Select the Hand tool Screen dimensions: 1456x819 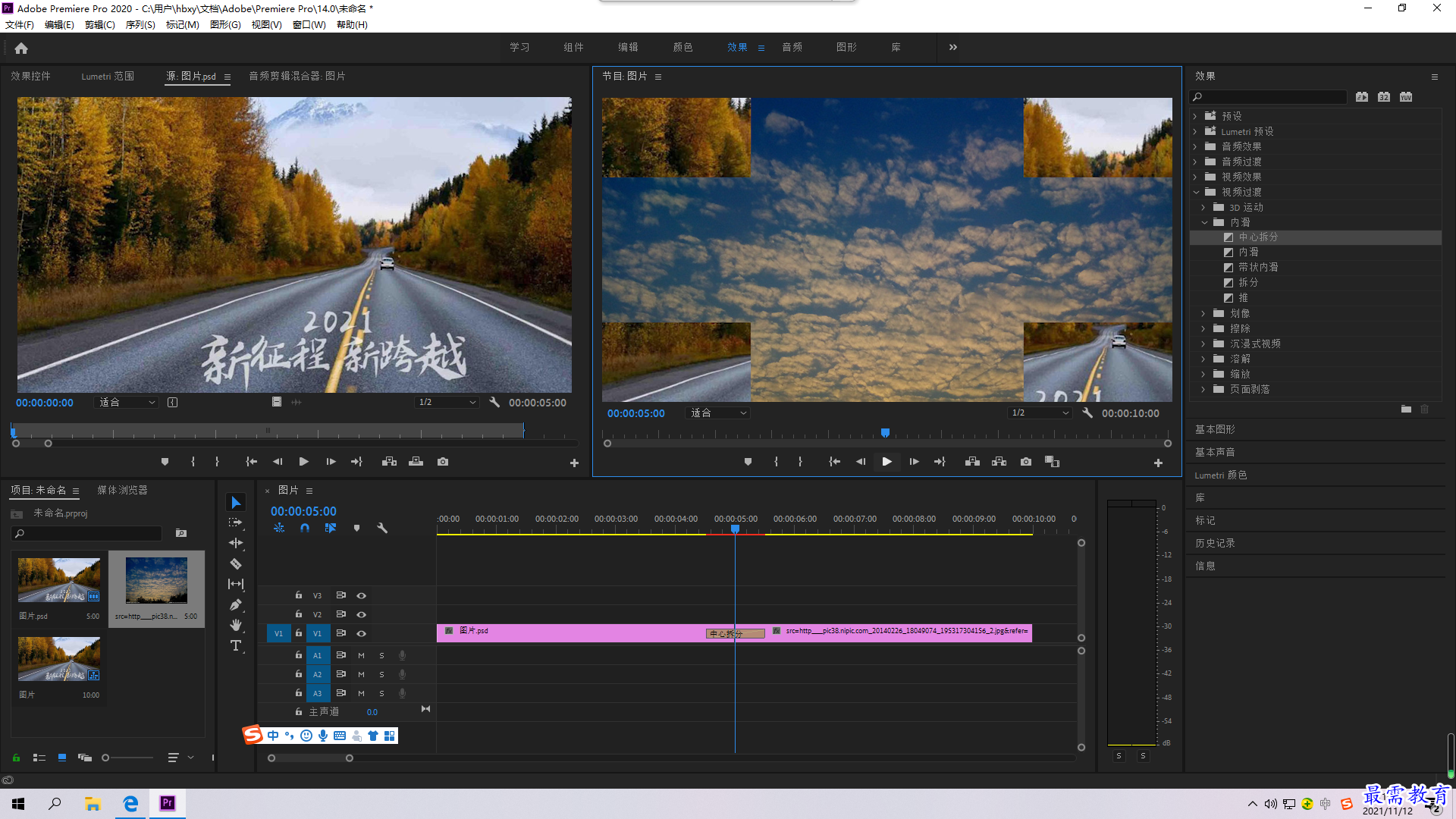tap(236, 625)
